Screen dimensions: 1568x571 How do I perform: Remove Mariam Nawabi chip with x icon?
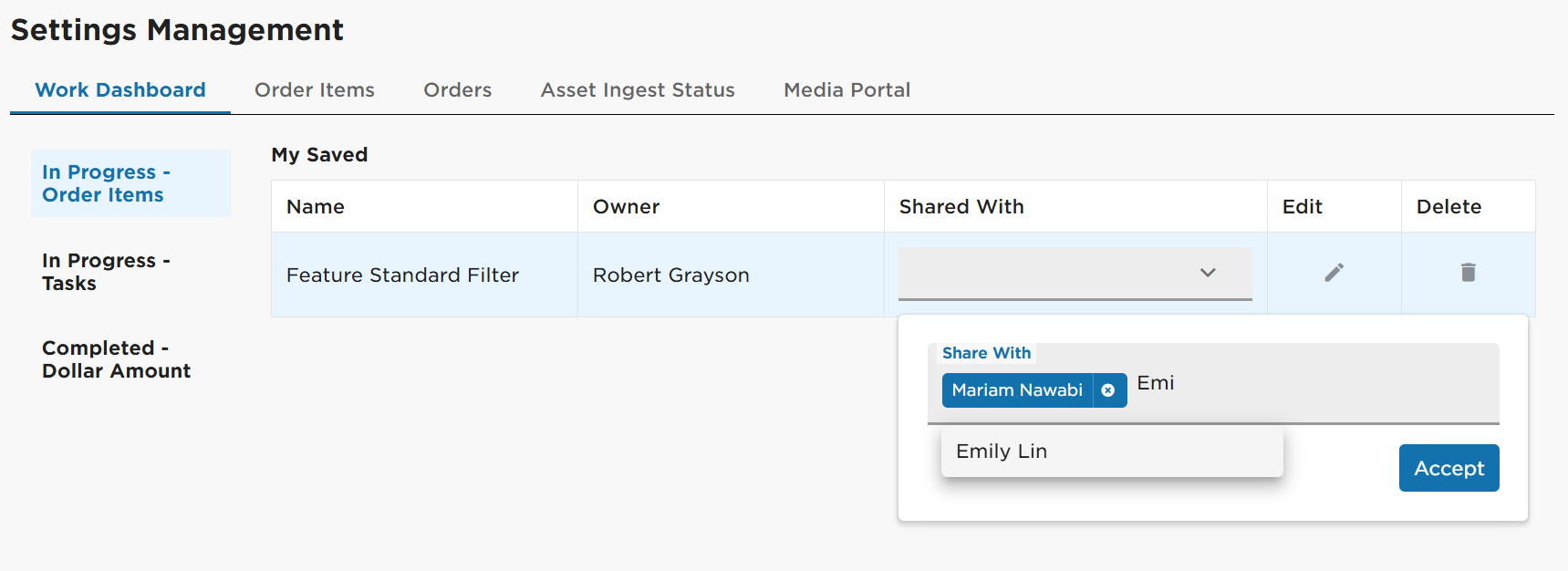point(1108,390)
